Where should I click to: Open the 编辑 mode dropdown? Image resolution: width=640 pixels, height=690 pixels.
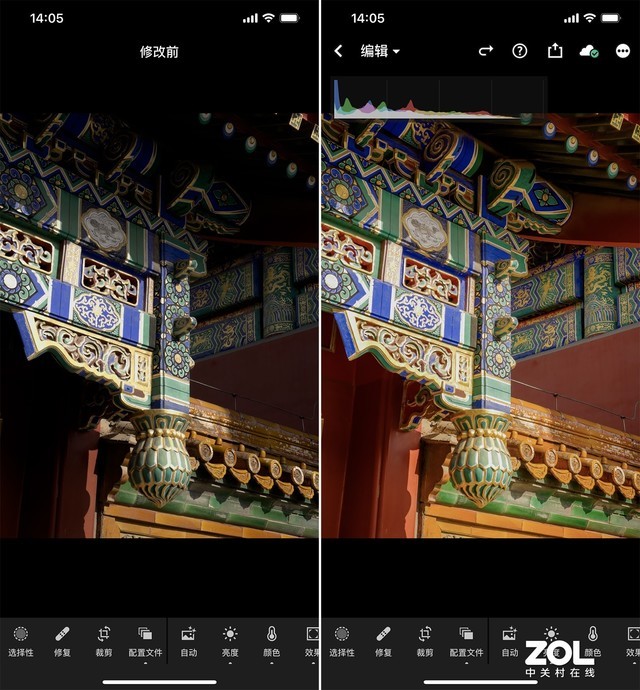point(380,51)
